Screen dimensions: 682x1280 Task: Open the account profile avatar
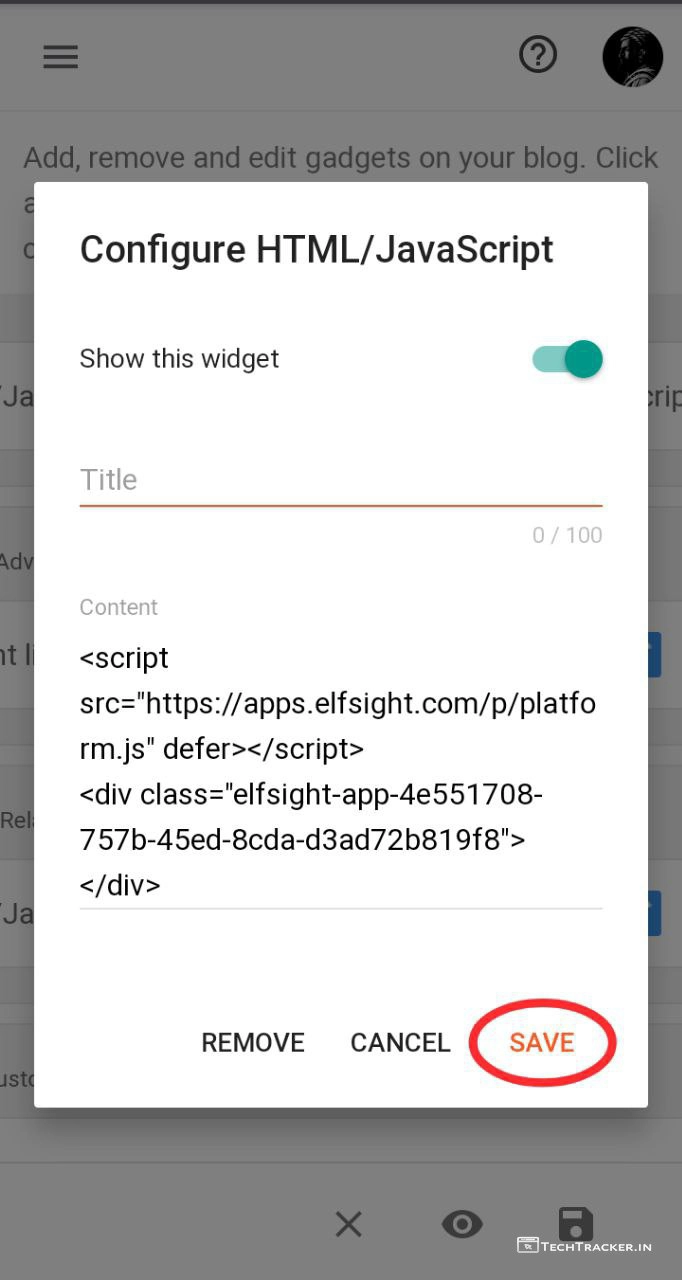(632, 56)
